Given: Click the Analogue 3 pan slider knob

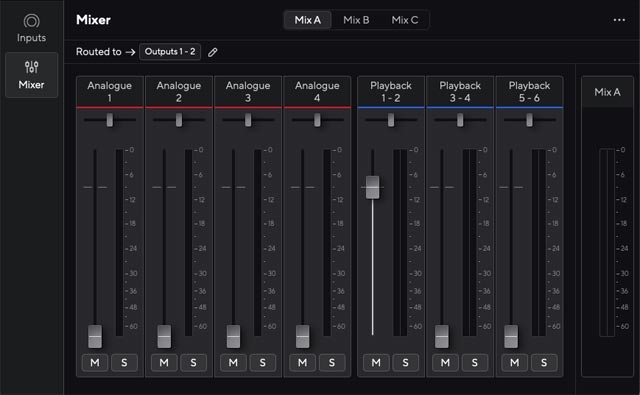Looking at the screenshot, I should click(x=248, y=120).
